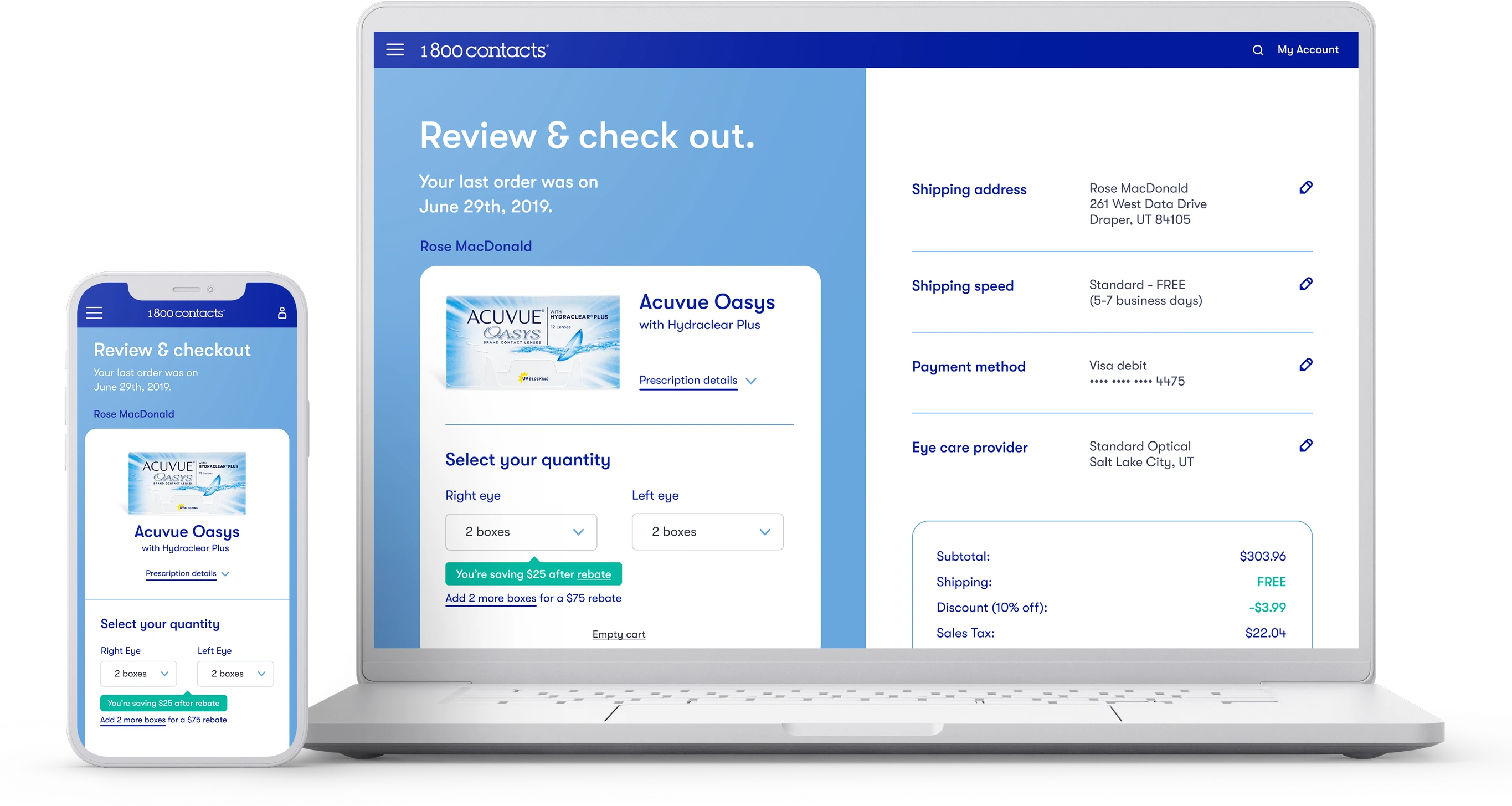This screenshot has height=806, width=1512.
Task: Click Rose MacDonald name on laptop
Action: click(476, 247)
